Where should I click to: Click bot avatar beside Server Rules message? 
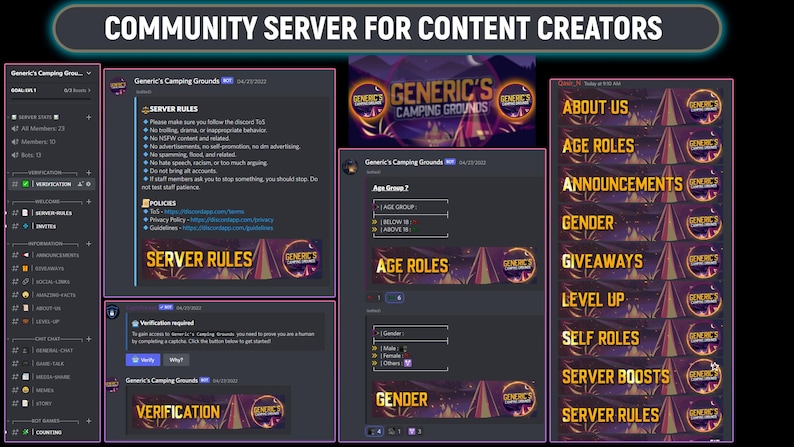coord(118,86)
